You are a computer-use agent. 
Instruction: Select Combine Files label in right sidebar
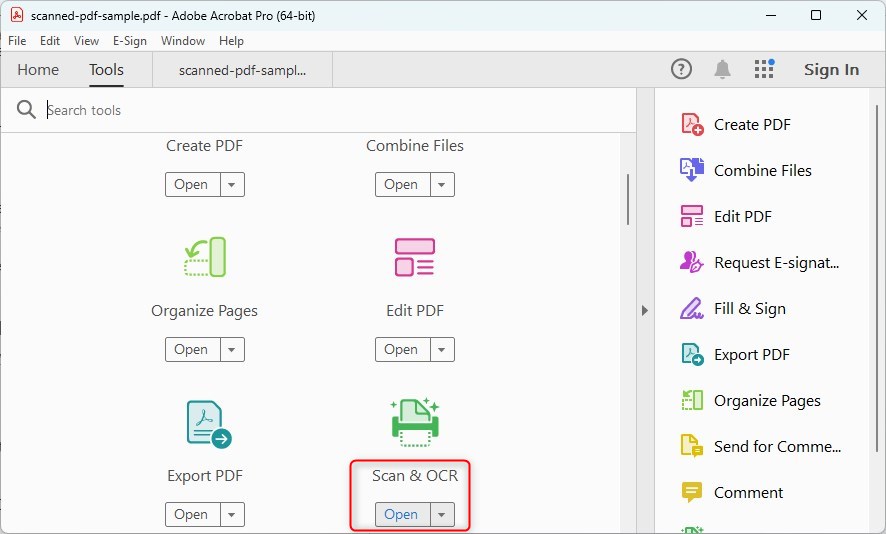coord(762,170)
